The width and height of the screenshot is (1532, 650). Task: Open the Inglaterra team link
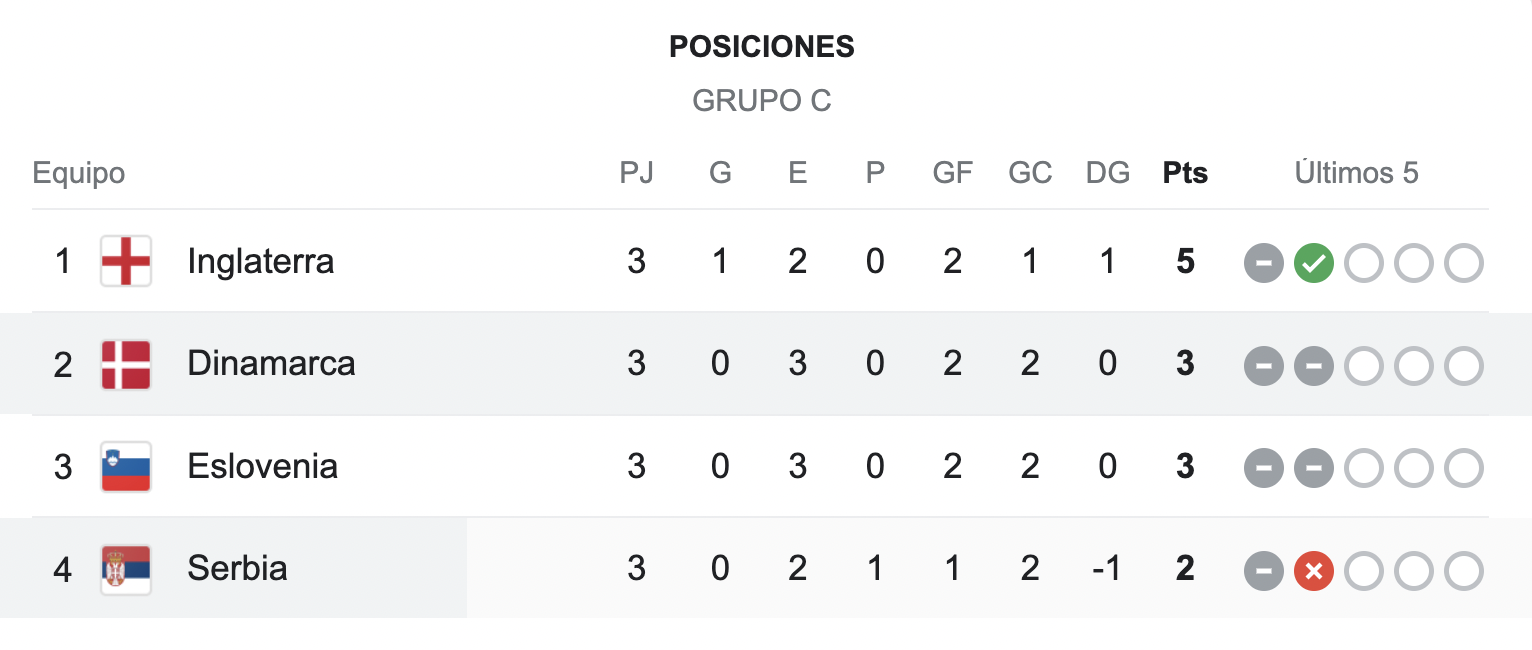coord(261,262)
